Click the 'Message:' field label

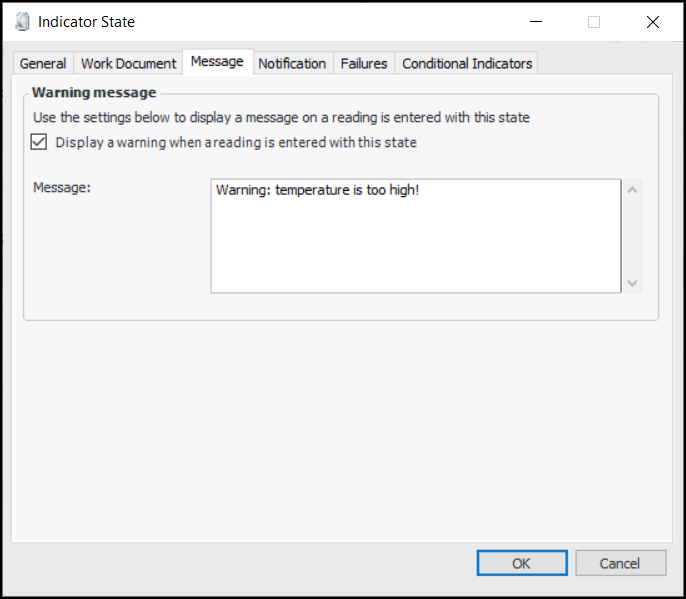point(62,187)
